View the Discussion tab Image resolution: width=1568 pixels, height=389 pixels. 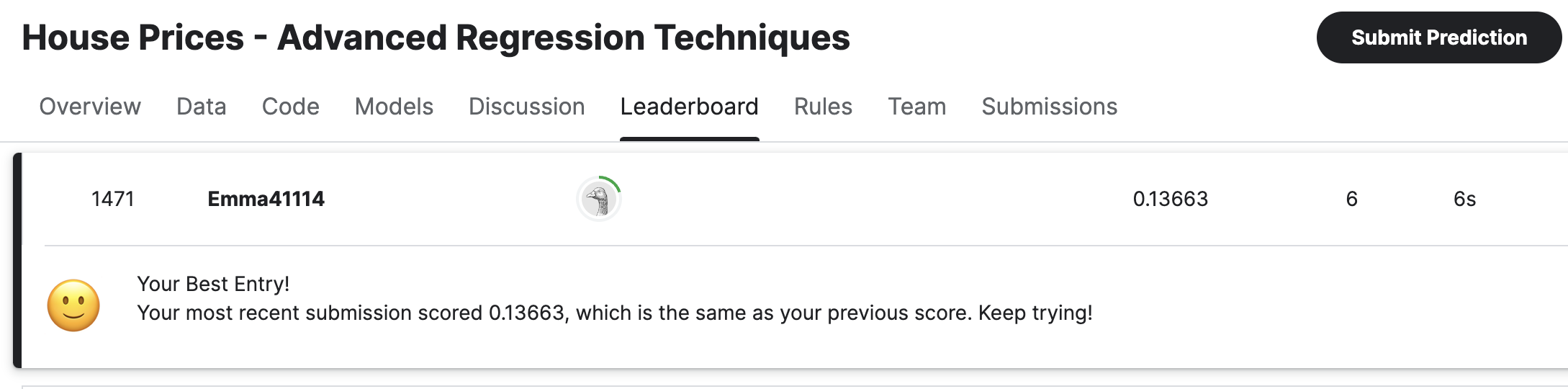(x=526, y=107)
